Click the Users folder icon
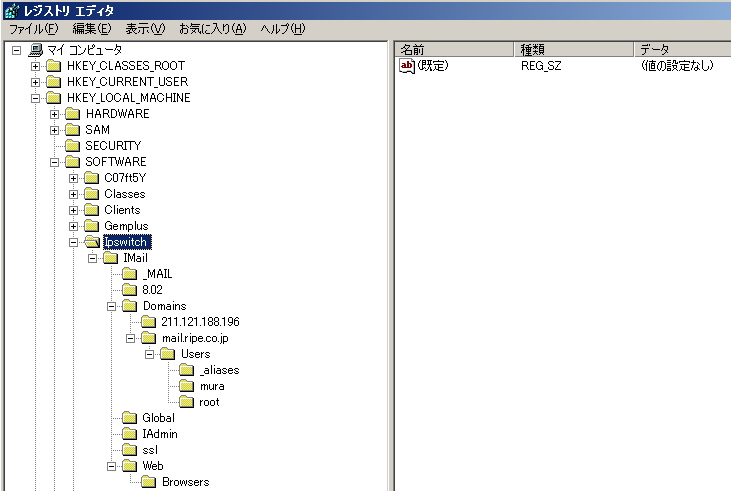 168,354
